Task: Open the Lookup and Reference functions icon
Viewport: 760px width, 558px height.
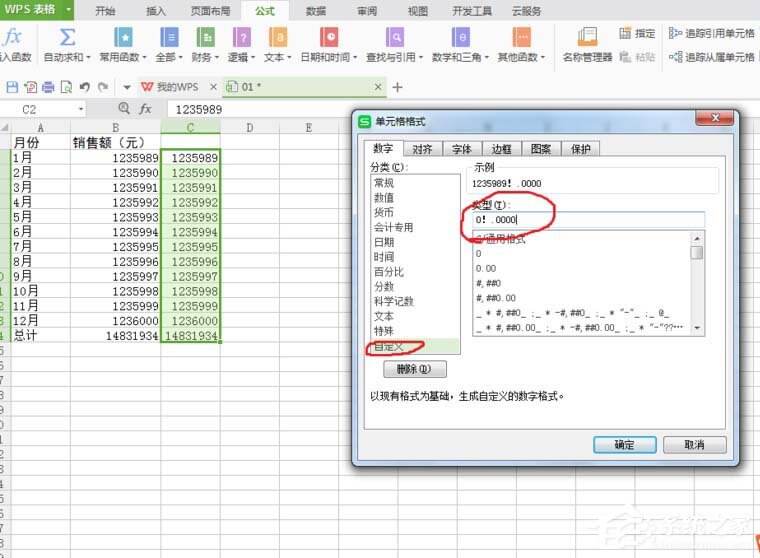Action: [x=395, y=37]
